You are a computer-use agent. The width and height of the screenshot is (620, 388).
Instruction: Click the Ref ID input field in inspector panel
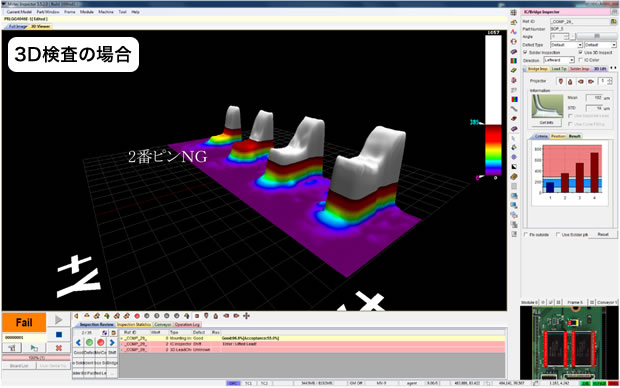[x=580, y=21]
